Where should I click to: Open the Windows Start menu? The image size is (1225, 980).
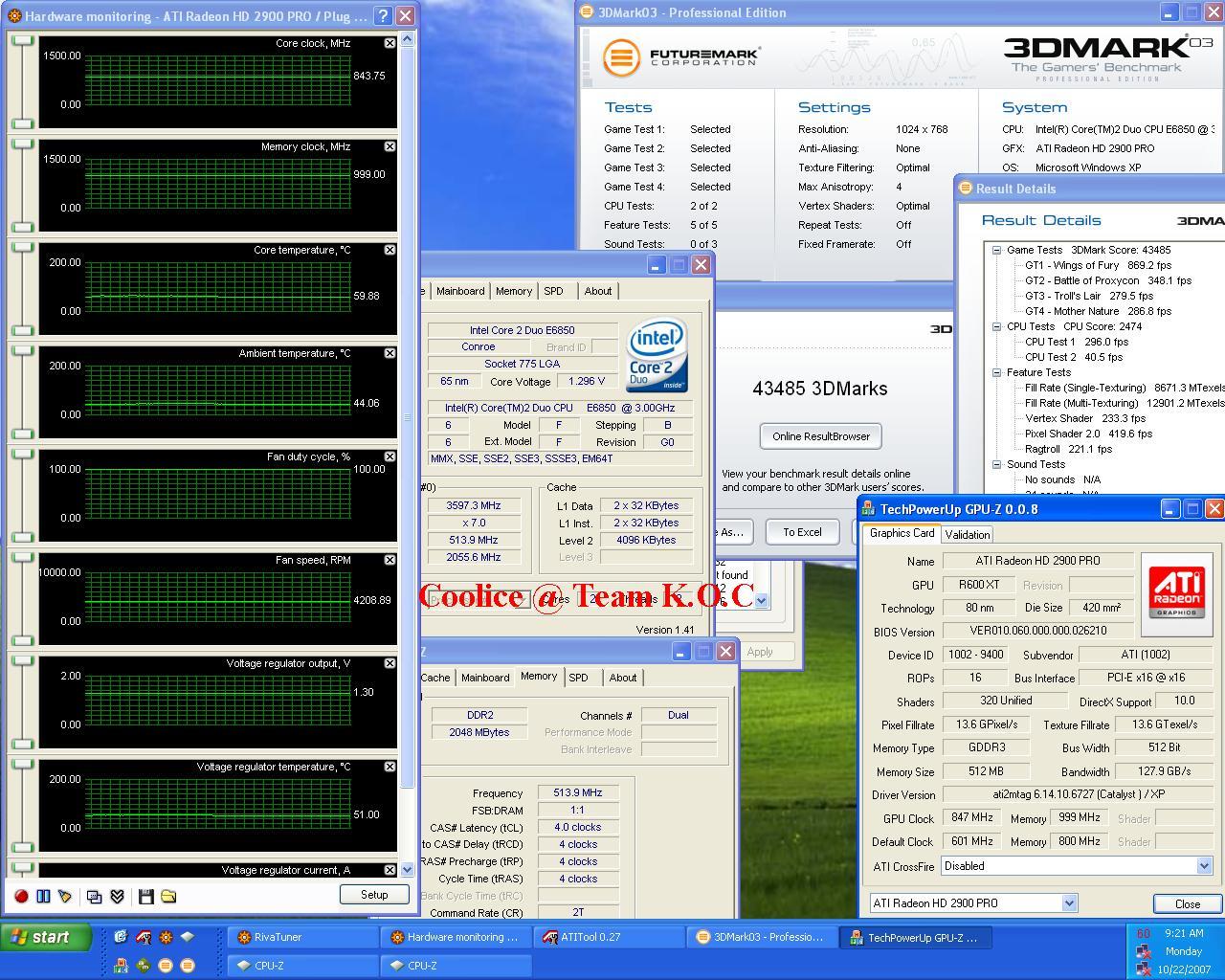(x=46, y=937)
